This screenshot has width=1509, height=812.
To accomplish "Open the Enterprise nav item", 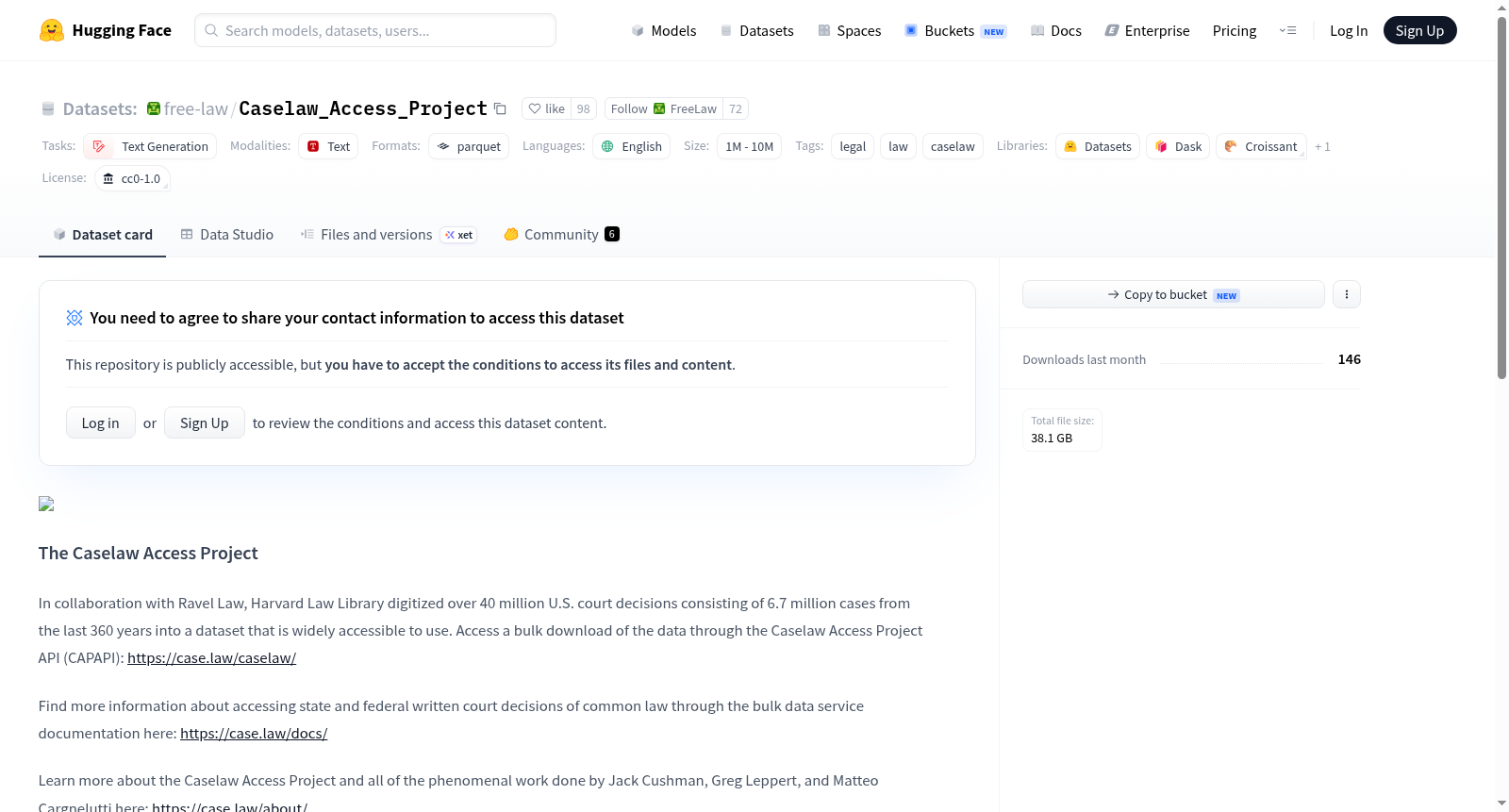I will pyautogui.click(x=1147, y=30).
